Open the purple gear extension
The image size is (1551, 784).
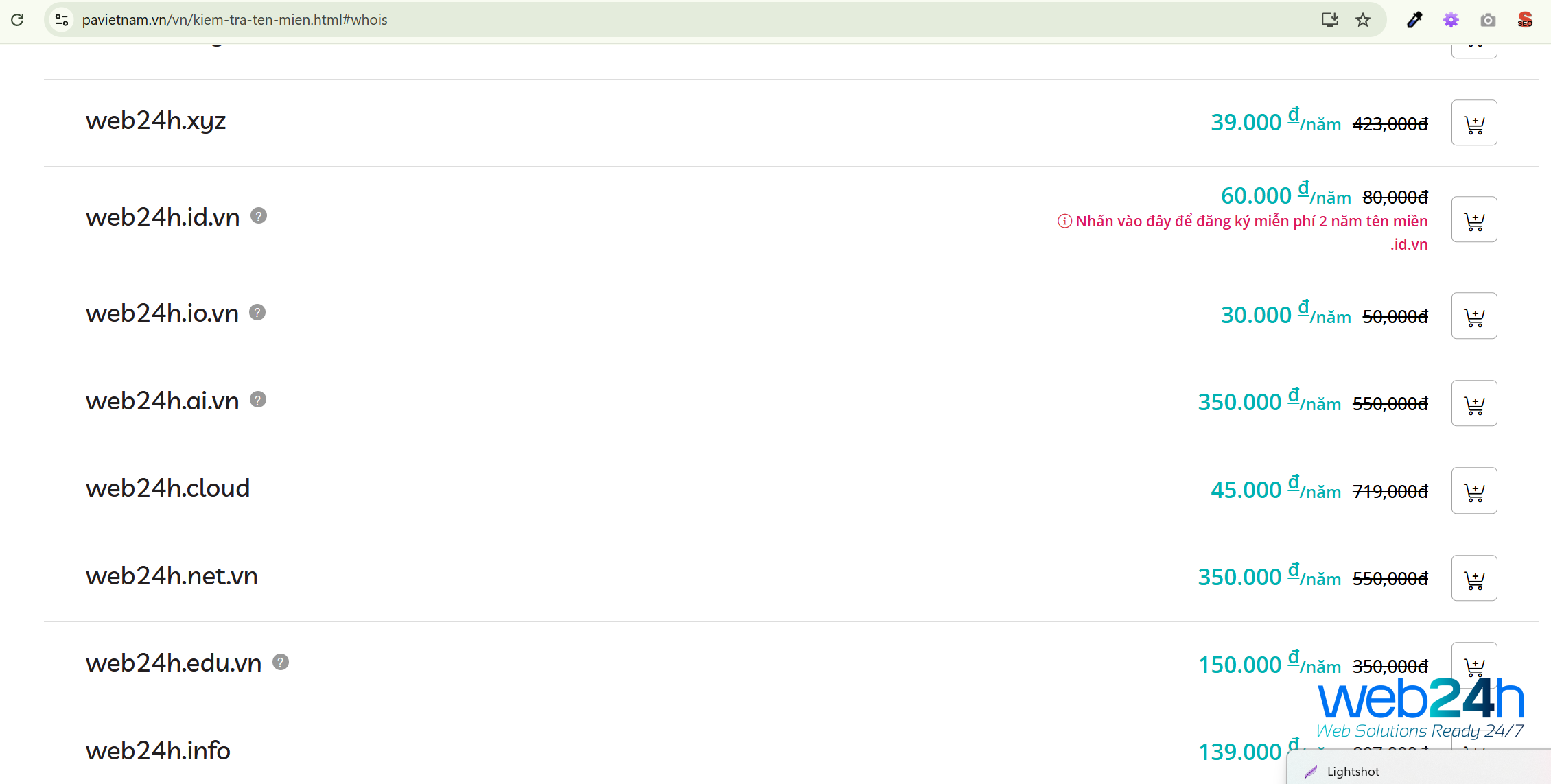tap(1451, 20)
